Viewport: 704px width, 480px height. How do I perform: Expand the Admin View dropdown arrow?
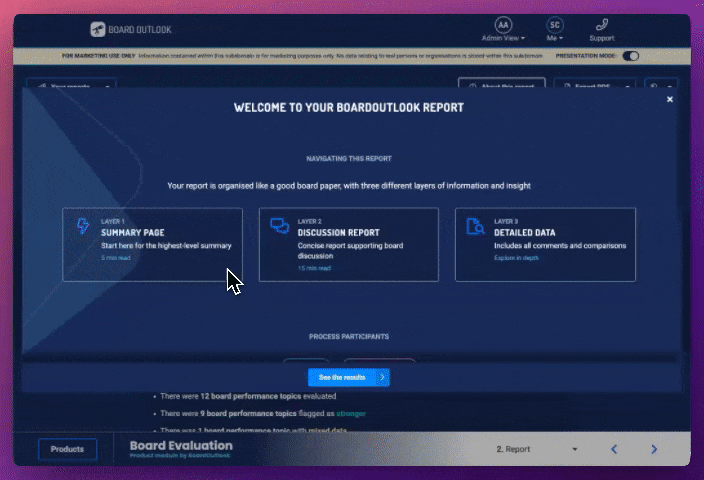(x=523, y=39)
